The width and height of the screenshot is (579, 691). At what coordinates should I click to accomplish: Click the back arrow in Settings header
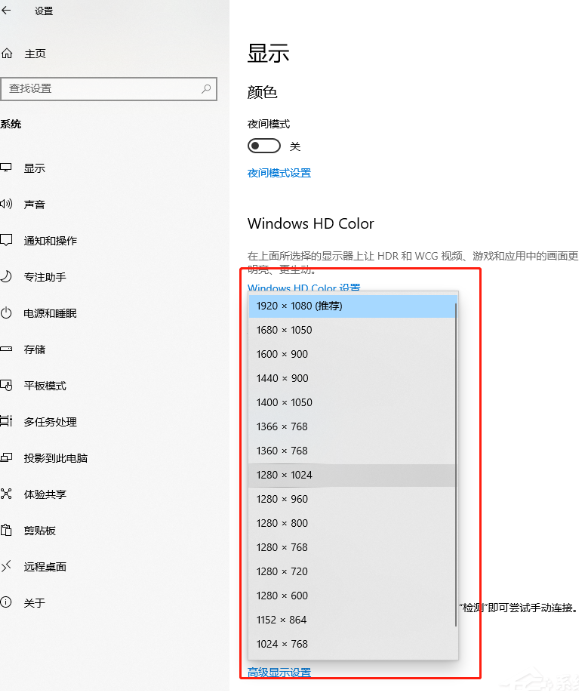6,11
